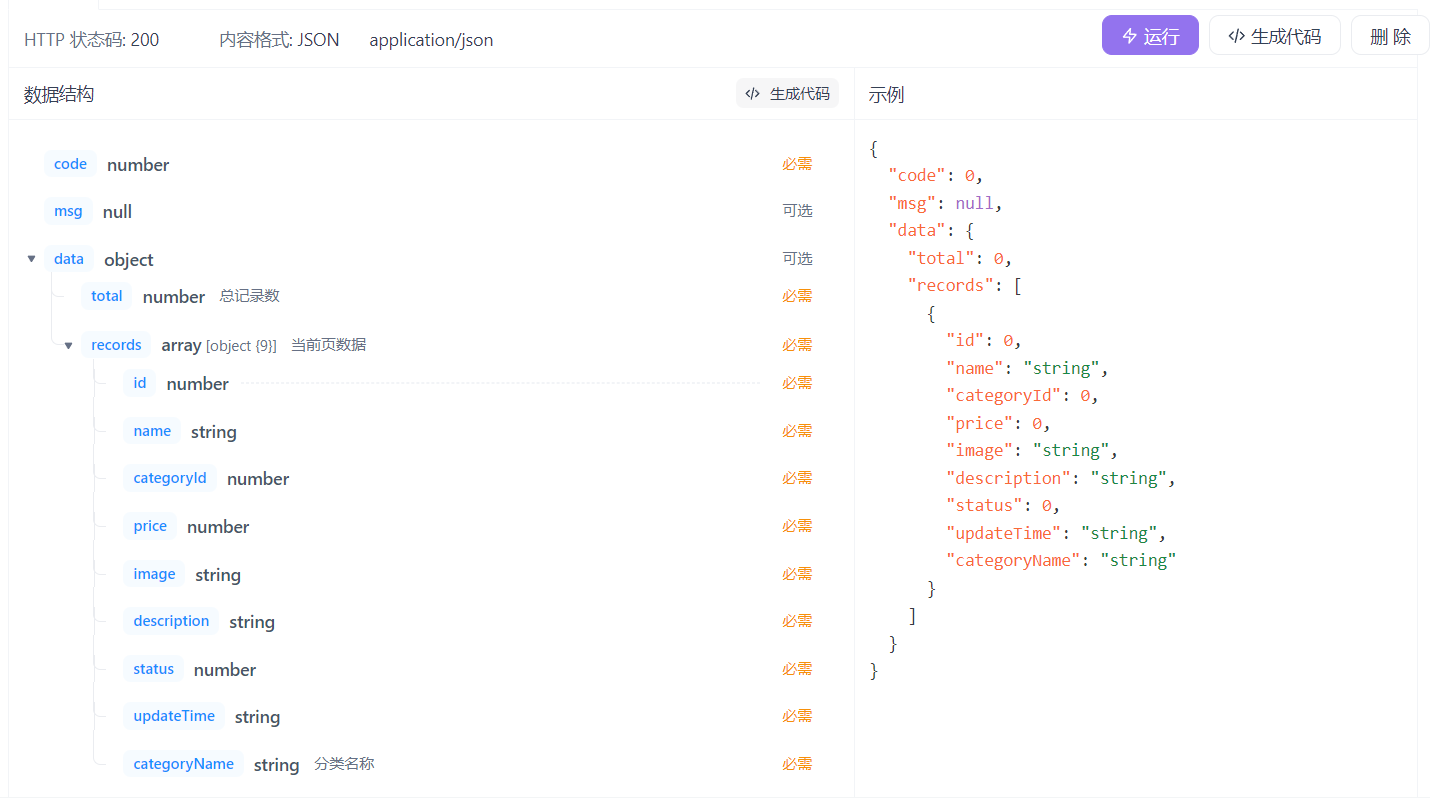Click the object type of data
1430x801 pixels.
coord(129,260)
